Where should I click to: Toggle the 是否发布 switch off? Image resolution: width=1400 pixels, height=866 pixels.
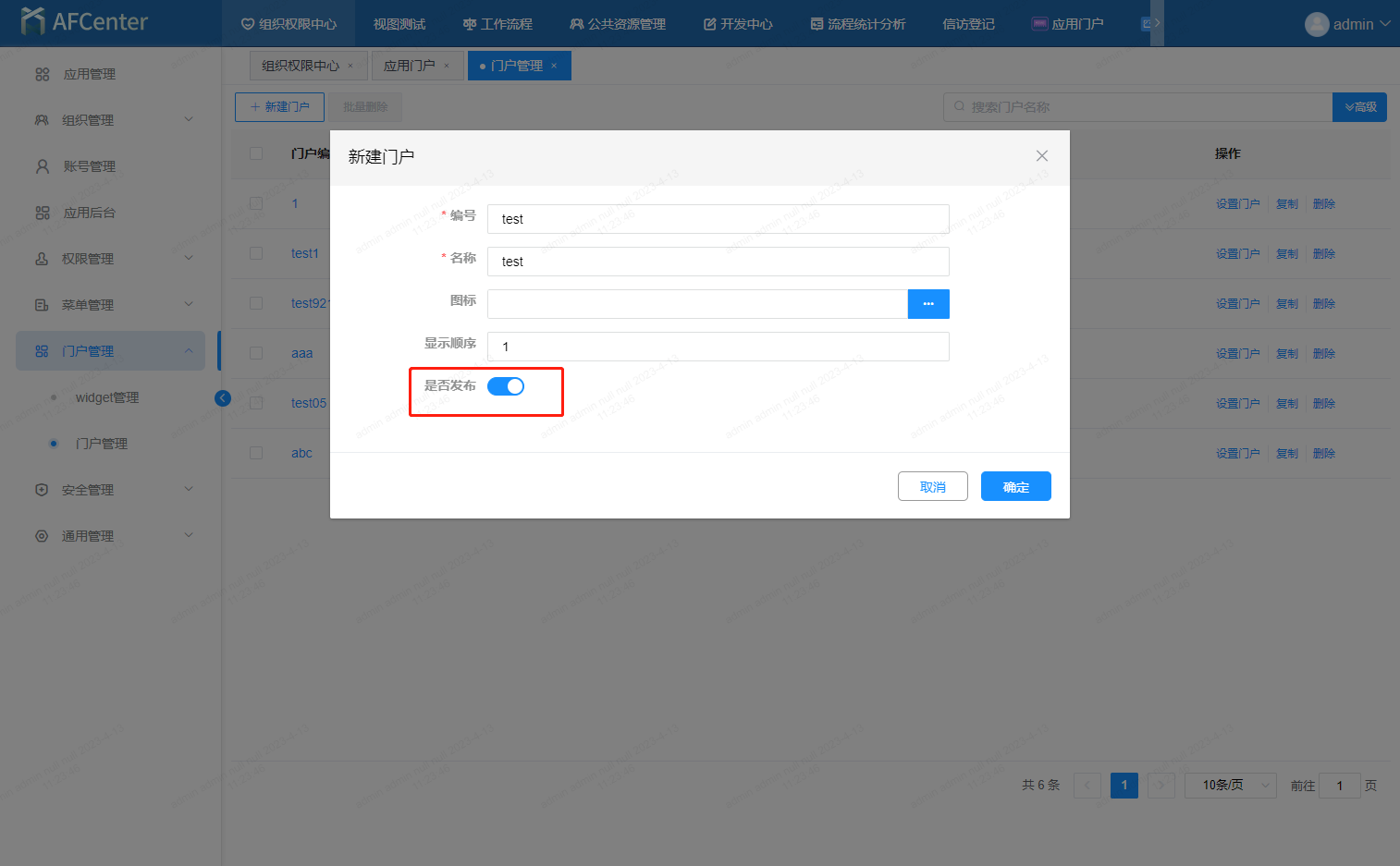pyautogui.click(x=506, y=386)
